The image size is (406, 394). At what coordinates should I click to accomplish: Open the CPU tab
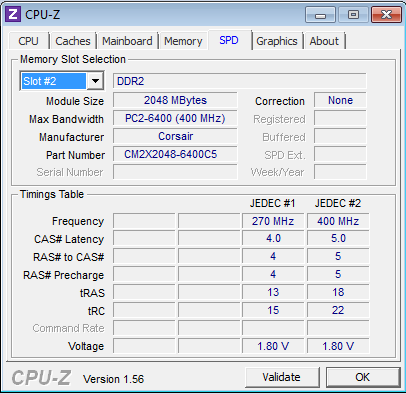click(29, 41)
